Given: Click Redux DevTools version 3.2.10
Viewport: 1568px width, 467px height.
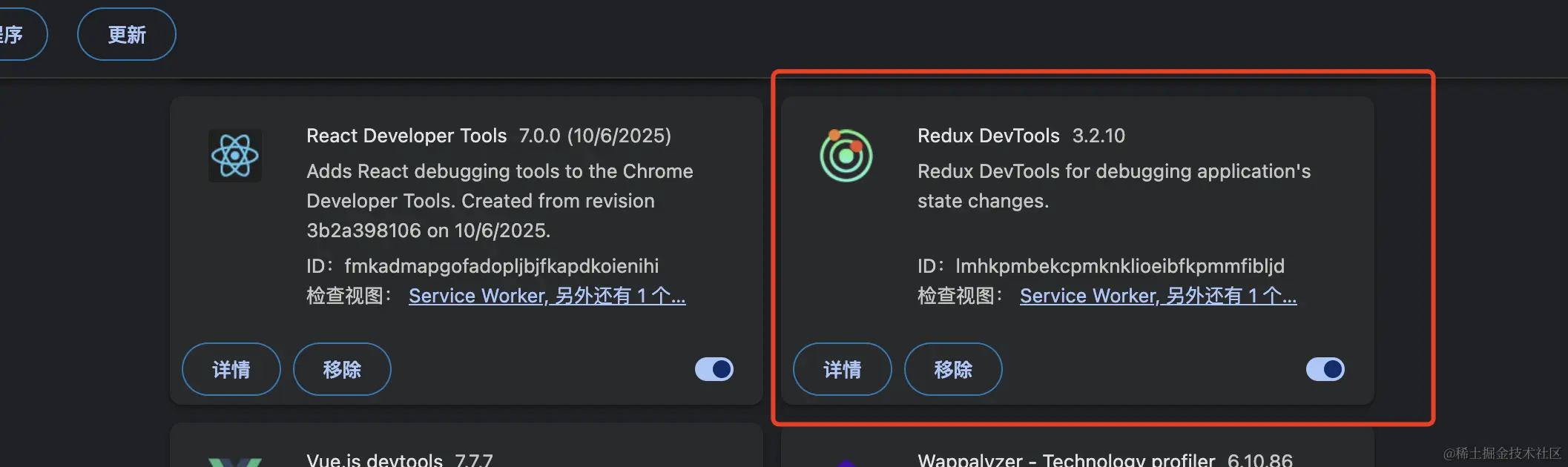Looking at the screenshot, I should 1098,136.
